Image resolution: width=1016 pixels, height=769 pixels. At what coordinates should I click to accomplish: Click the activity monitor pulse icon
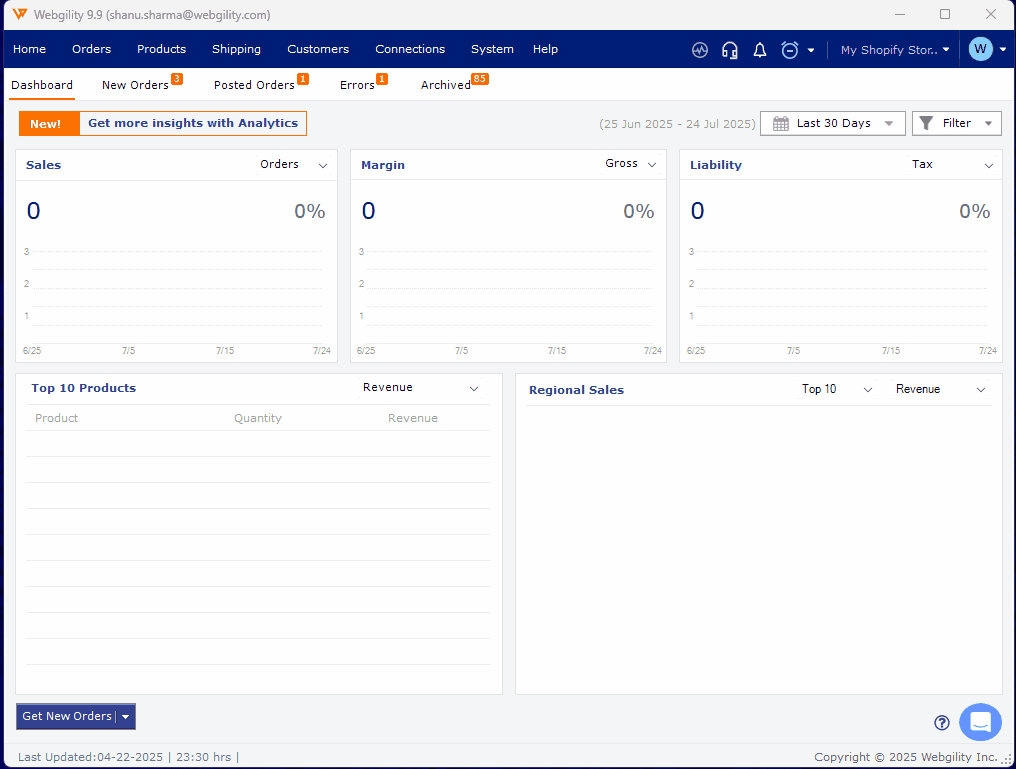click(x=700, y=50)
